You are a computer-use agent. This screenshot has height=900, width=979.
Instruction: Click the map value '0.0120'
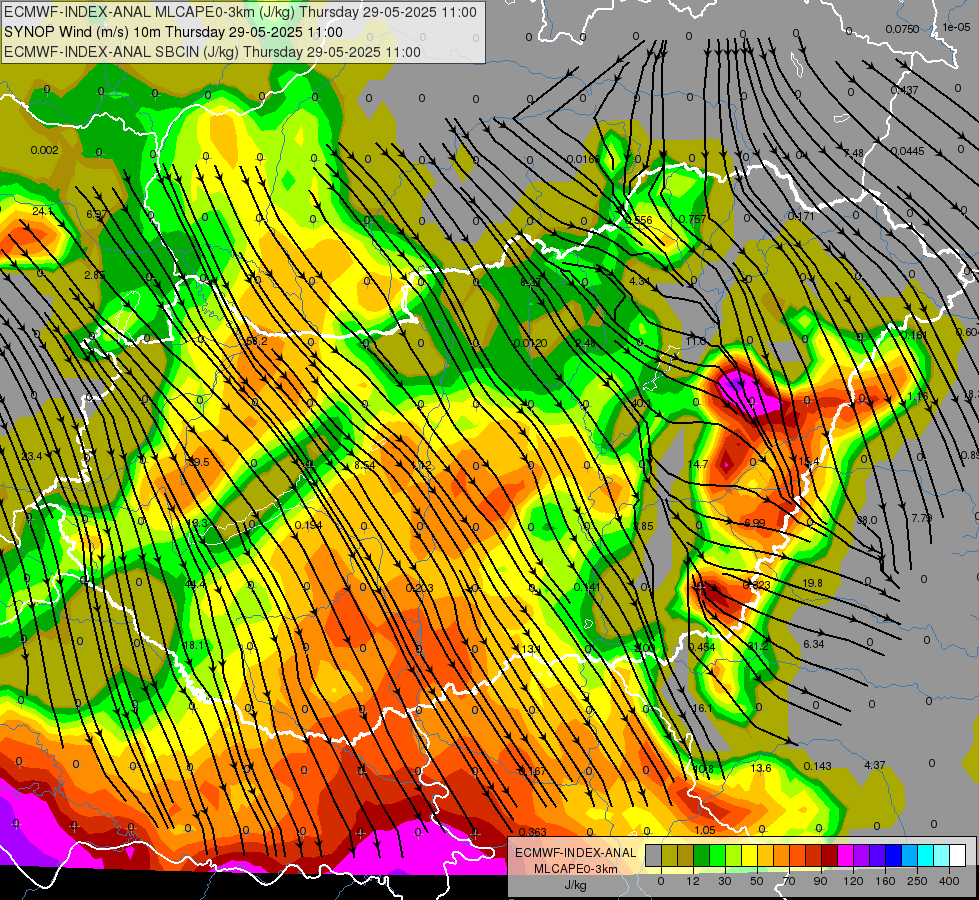click(531, 343)
